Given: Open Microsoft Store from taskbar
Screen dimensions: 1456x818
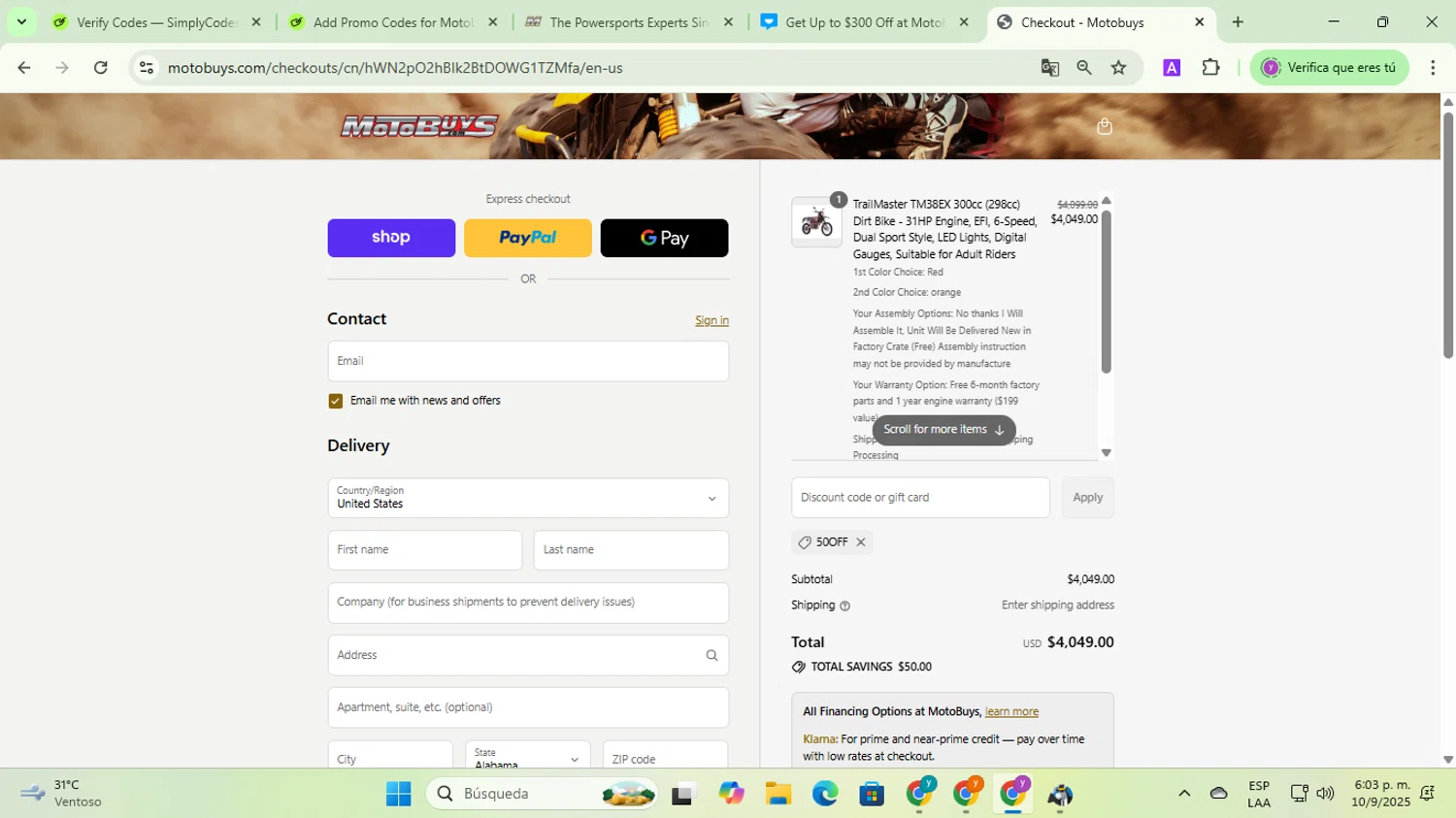Looking at the screenshot, I should click(x=872, y=795).
